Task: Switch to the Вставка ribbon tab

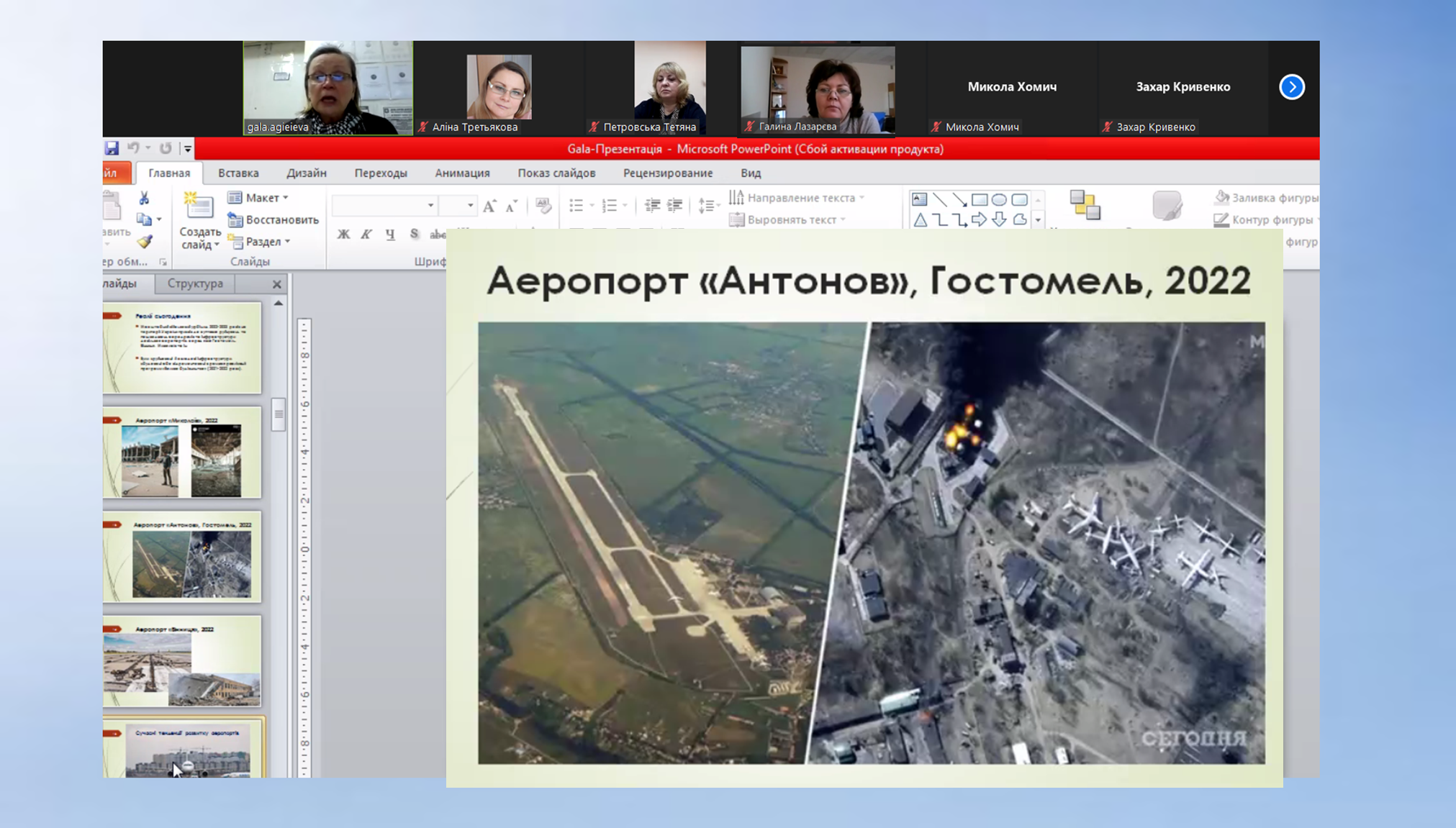Action: click(x=238, y=173)
